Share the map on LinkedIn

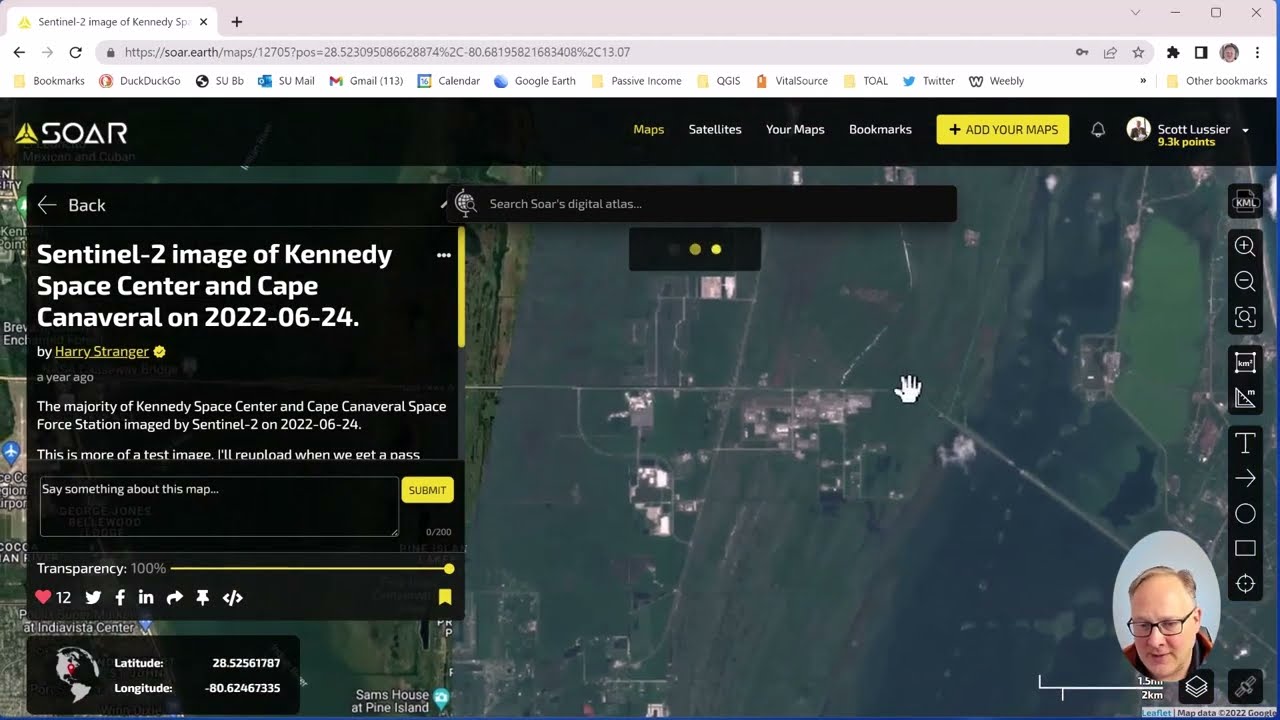[x=146, y=597]
